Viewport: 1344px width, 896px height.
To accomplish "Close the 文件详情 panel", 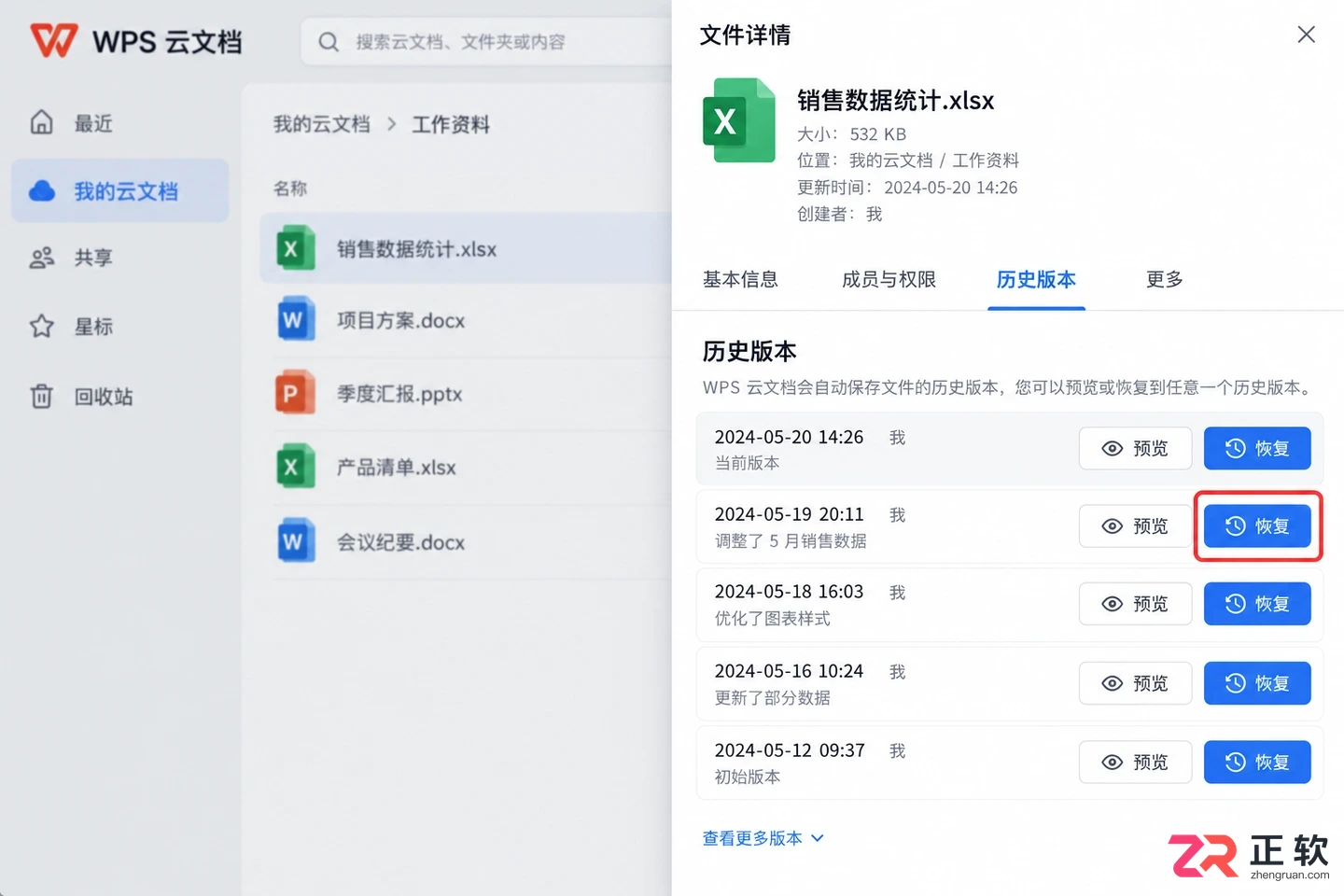I will [x=1306, y=35].
